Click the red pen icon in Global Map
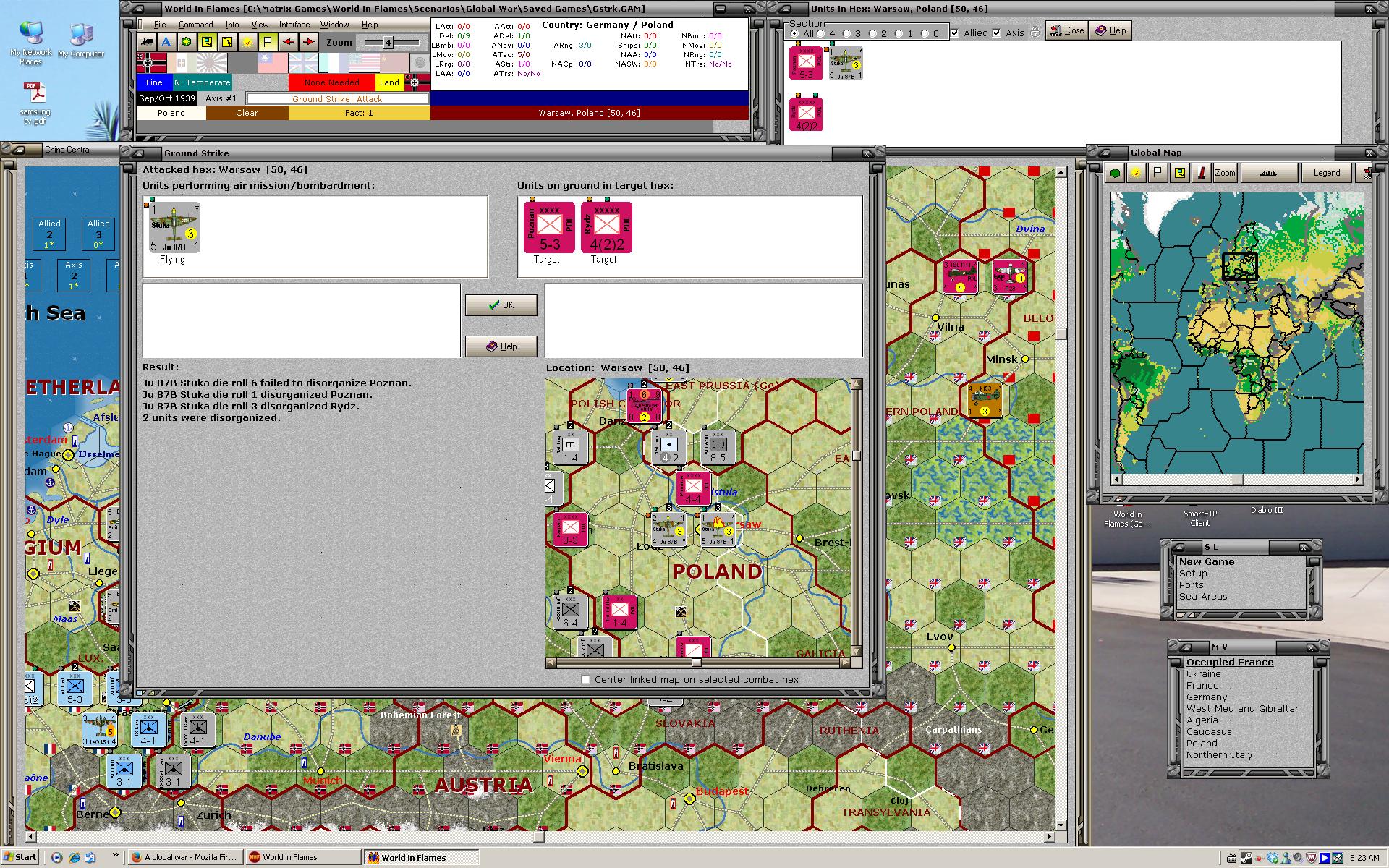 click(x=1201, y=173)
